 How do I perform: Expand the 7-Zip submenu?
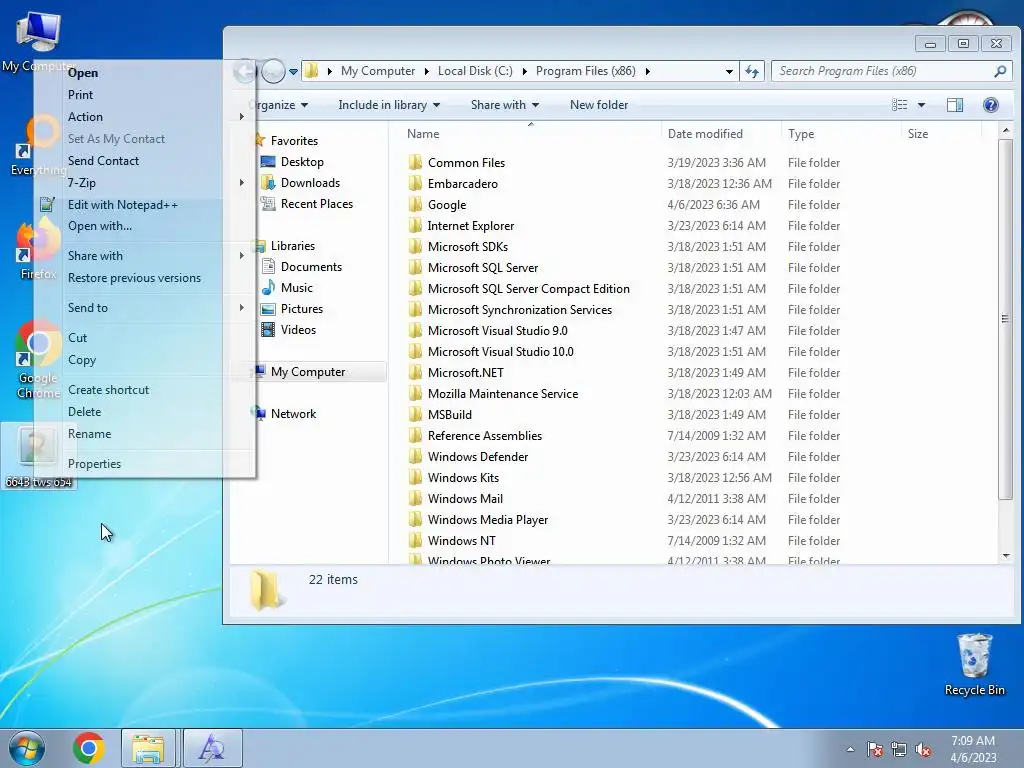click(144, 183)
